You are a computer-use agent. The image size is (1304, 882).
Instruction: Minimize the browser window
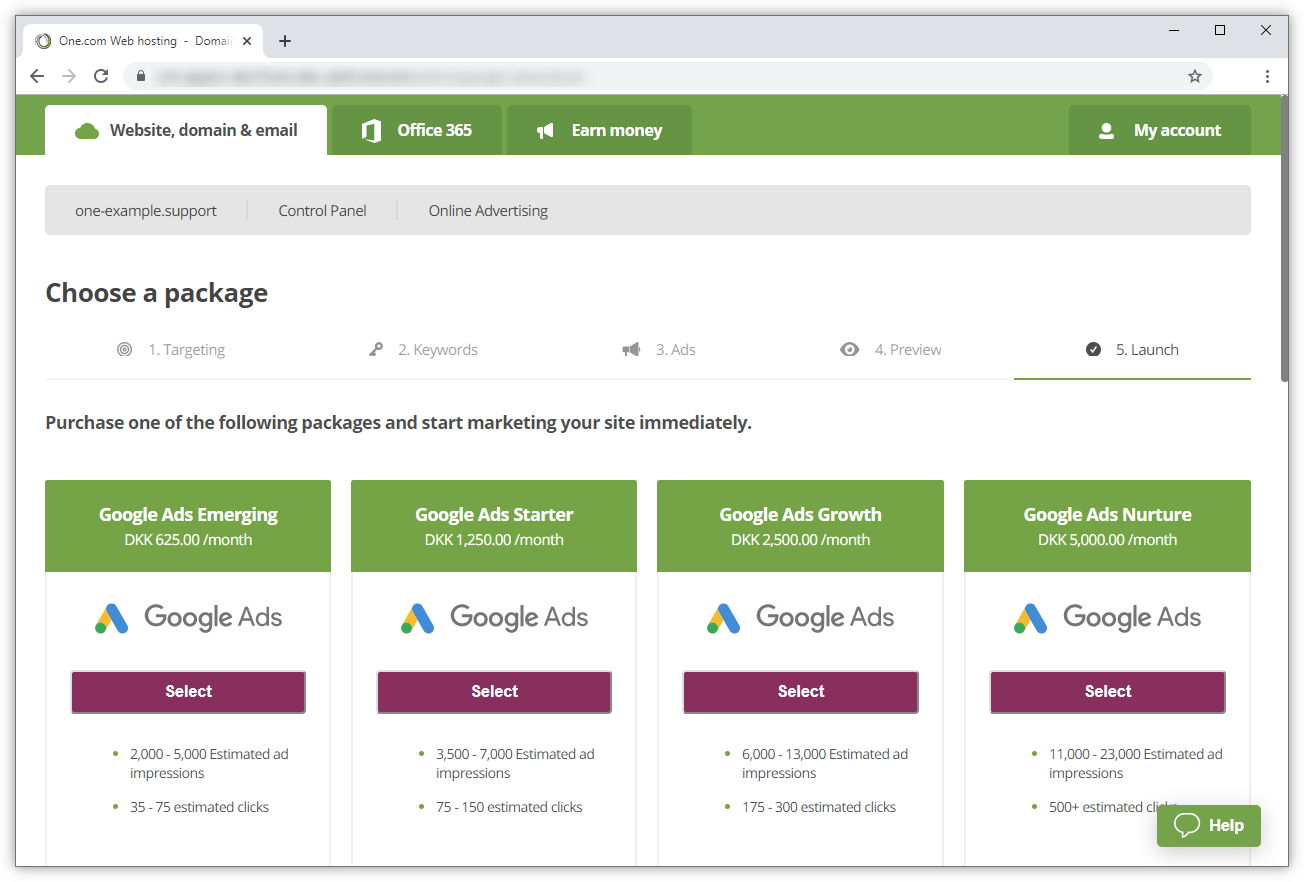tap(1174, 31)
